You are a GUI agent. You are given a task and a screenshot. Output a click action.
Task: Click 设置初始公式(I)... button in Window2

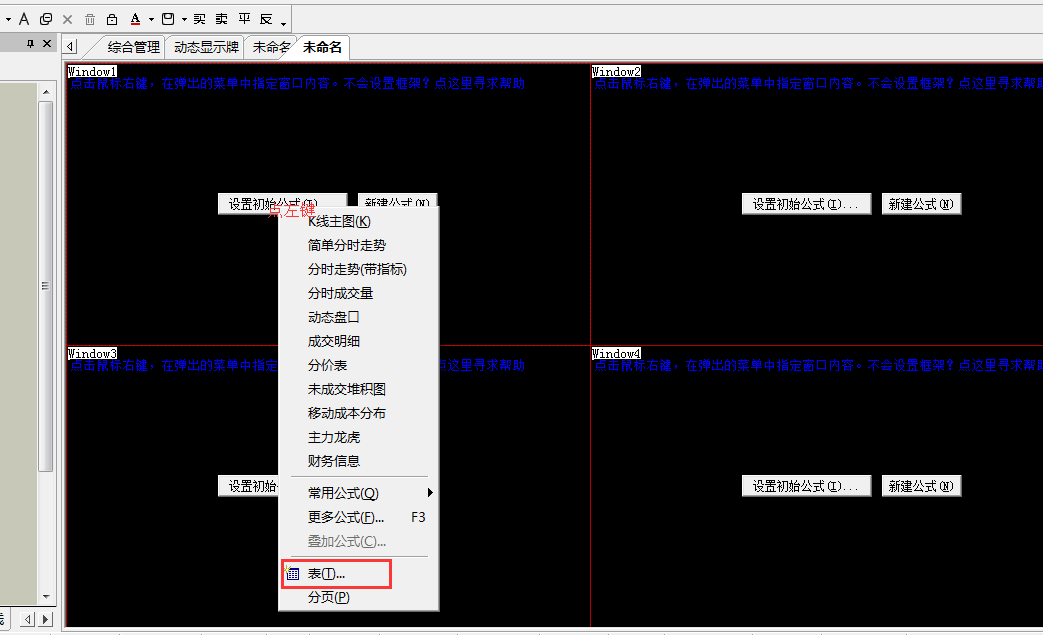pos(806,204)
